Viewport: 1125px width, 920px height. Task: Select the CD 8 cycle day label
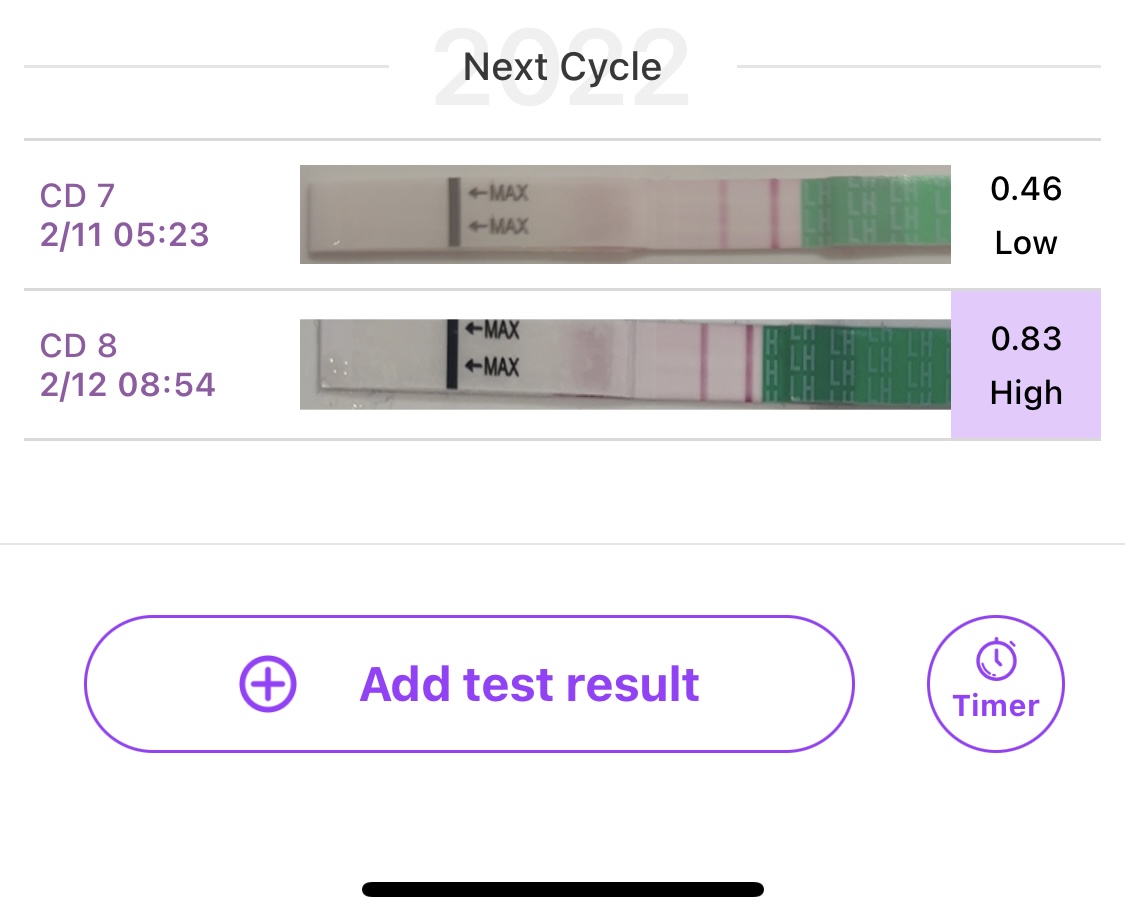click(x=78, y=346)
